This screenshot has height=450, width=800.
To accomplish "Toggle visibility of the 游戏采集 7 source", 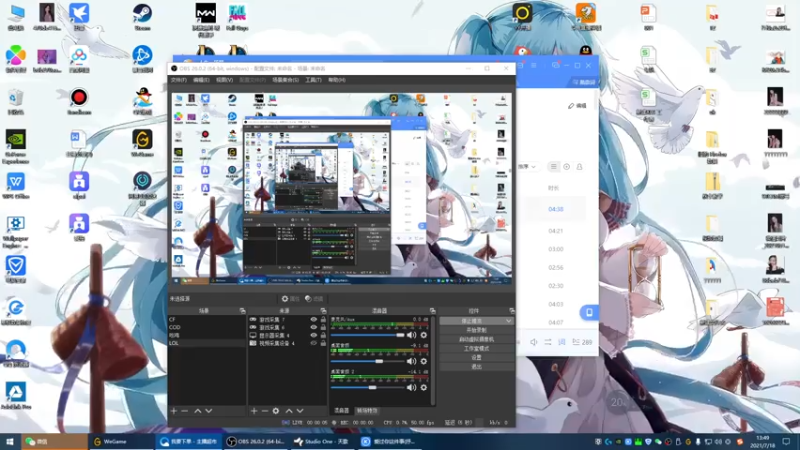I will coord(314,319).
